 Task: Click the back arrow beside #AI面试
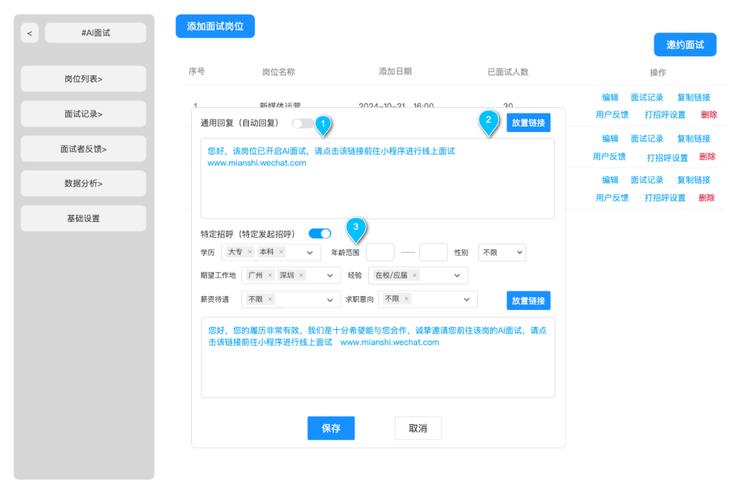coord(30,34)
